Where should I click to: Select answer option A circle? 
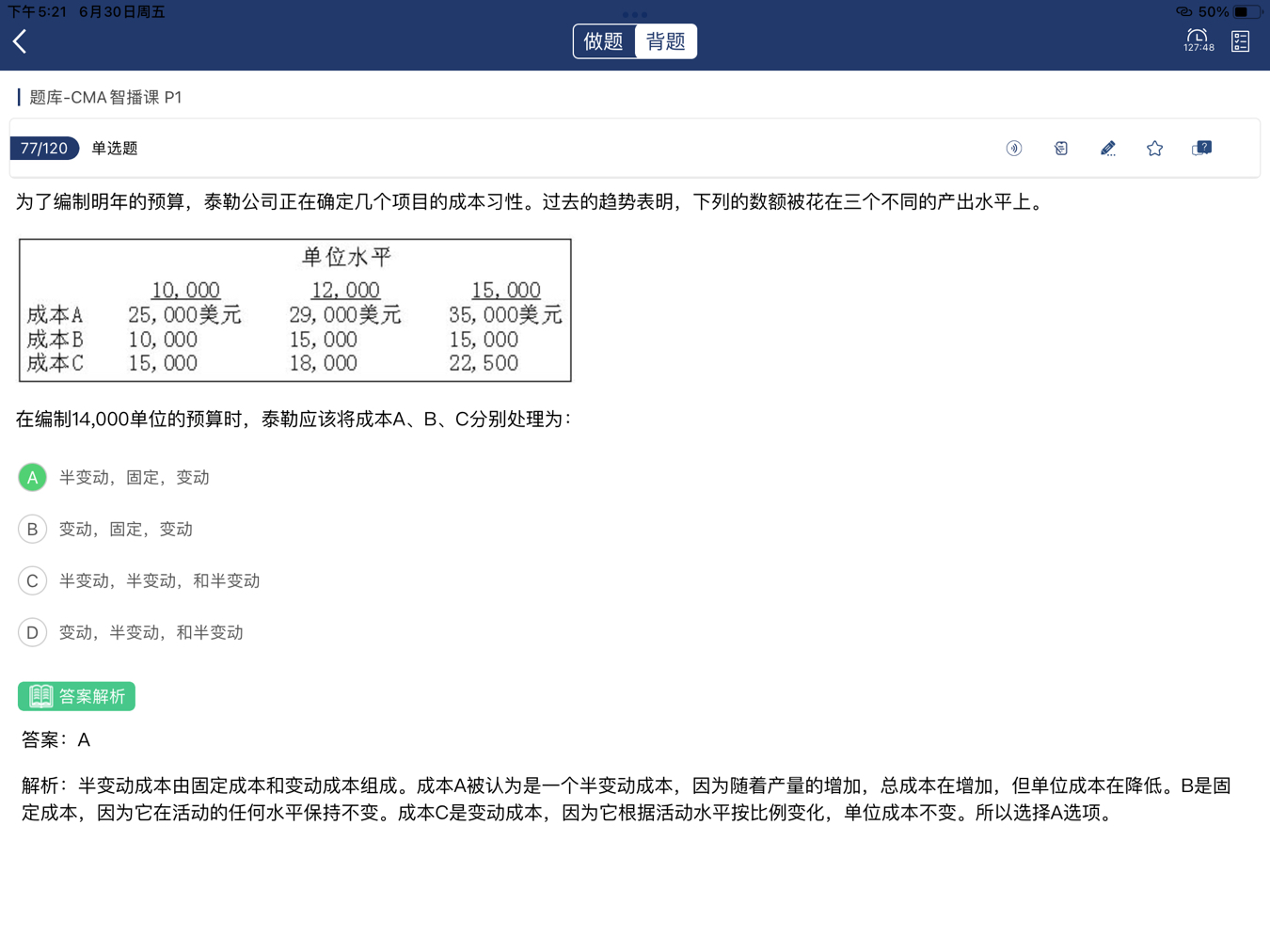(32, 478)
